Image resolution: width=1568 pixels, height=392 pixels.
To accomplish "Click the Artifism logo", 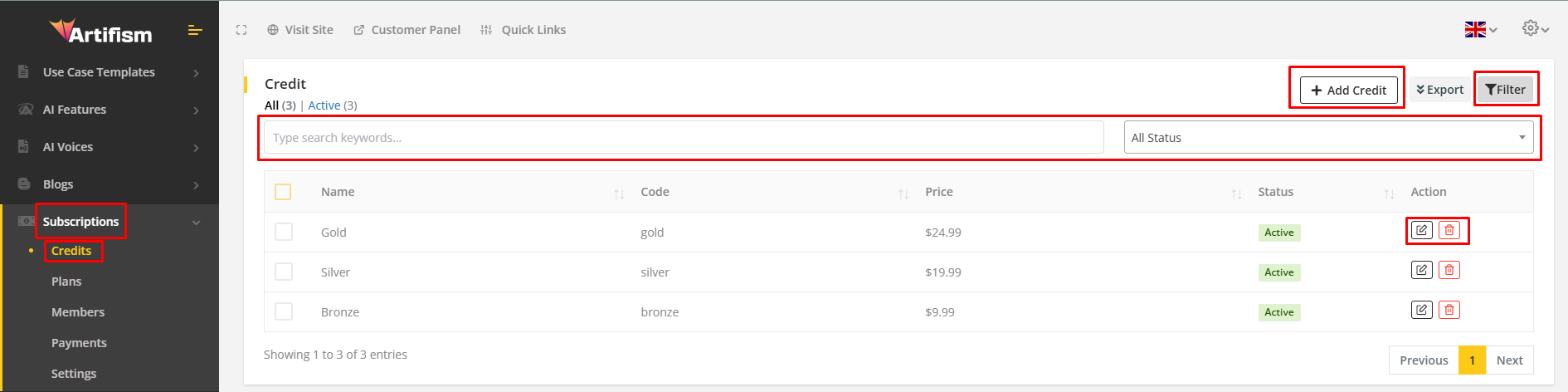I will click(101, 32).
